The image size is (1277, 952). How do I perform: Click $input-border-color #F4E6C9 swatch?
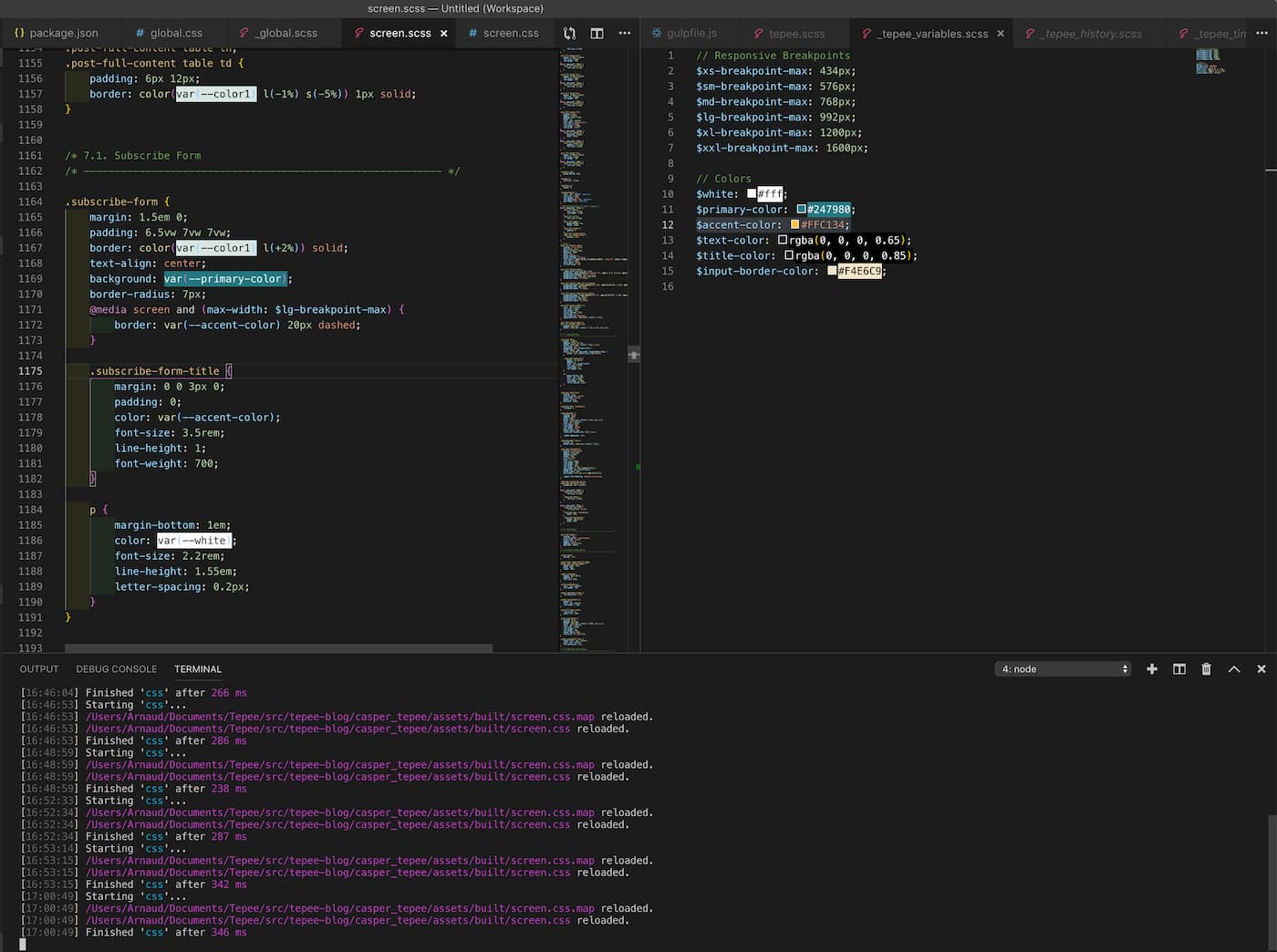pos(832,272)
